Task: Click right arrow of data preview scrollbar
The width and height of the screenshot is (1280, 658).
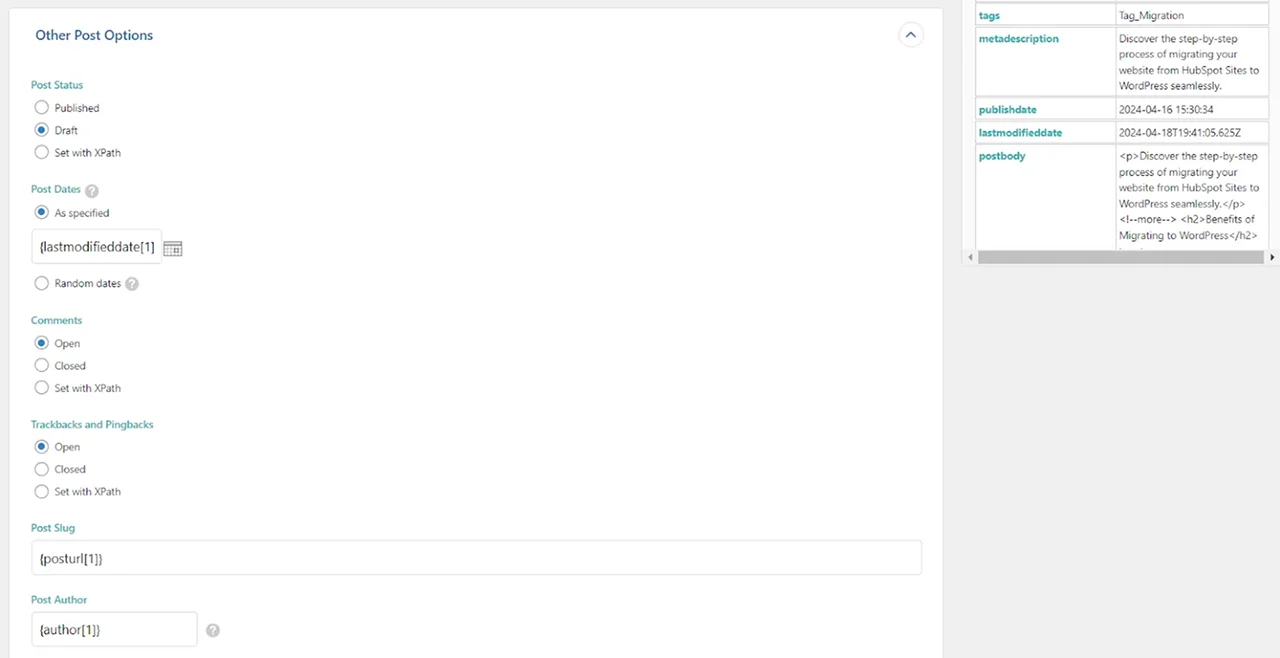Action: pos(1272,257)
